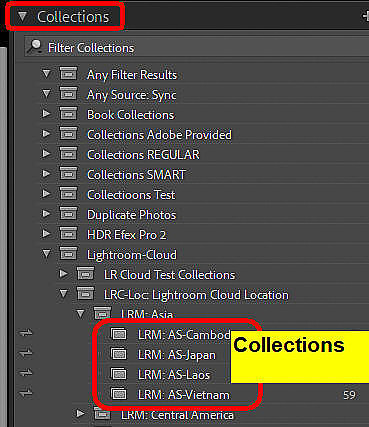Collapse the Any Source: Sync set
The width and height of the screenshot is (369, 427).
click(x=47, y=94)
